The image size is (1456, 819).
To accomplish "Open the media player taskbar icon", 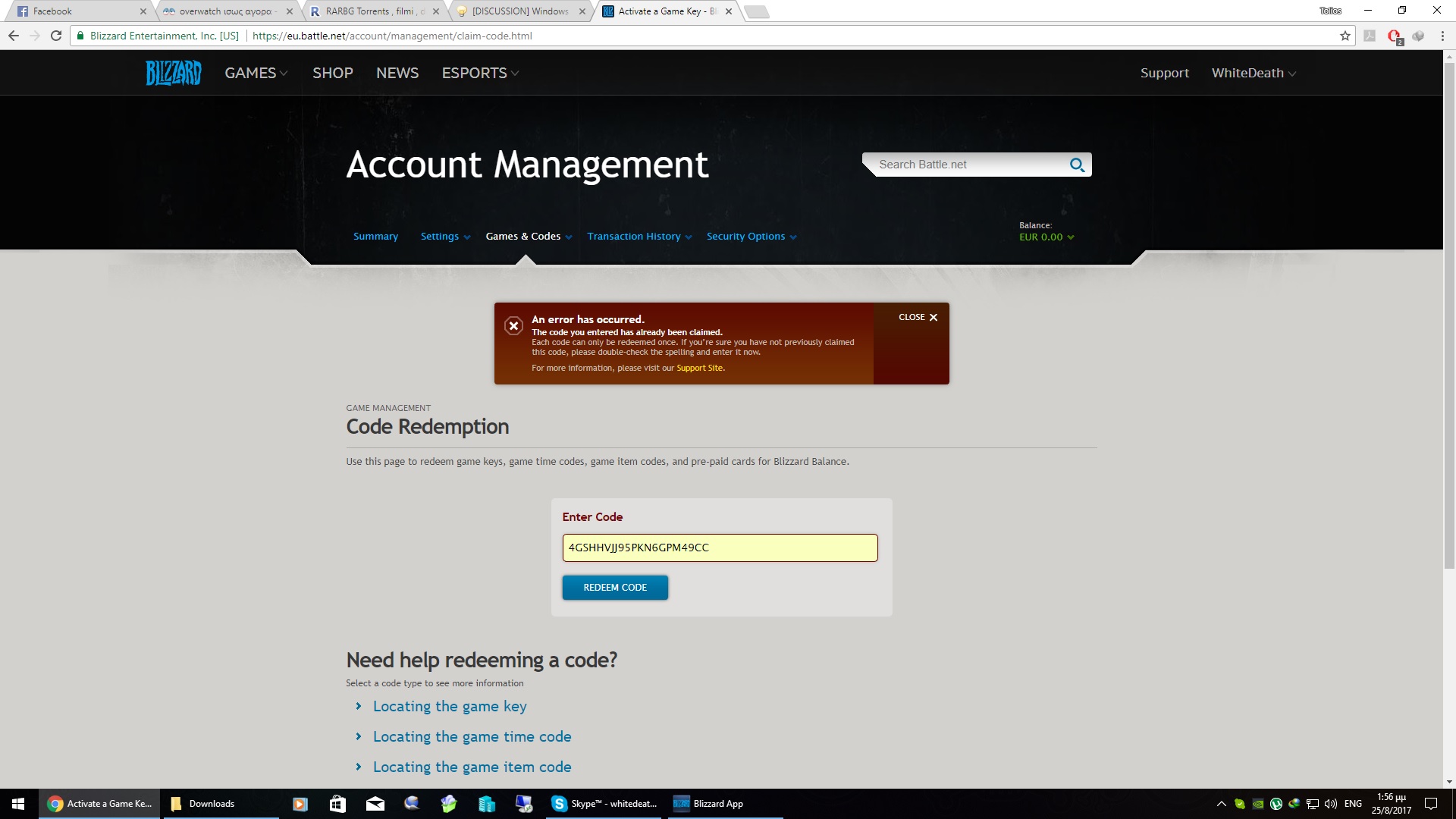I will (300, 804).
